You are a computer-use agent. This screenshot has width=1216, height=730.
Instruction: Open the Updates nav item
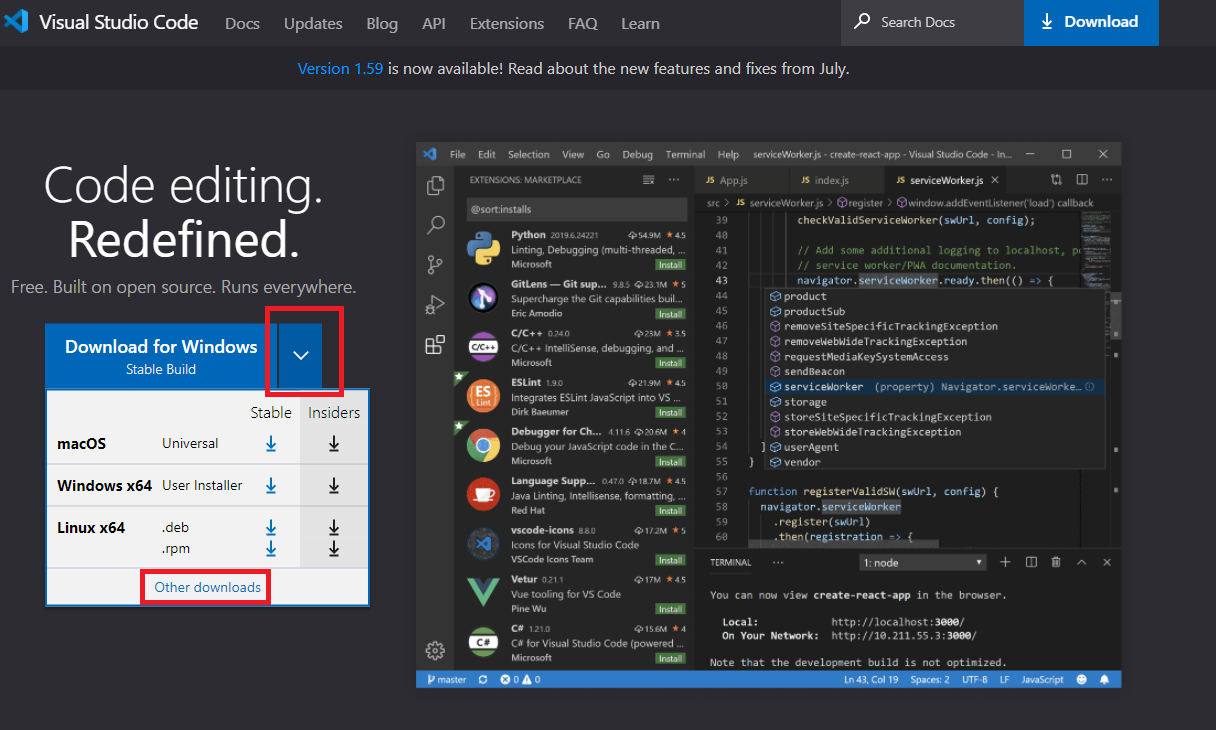pos(313,23)
